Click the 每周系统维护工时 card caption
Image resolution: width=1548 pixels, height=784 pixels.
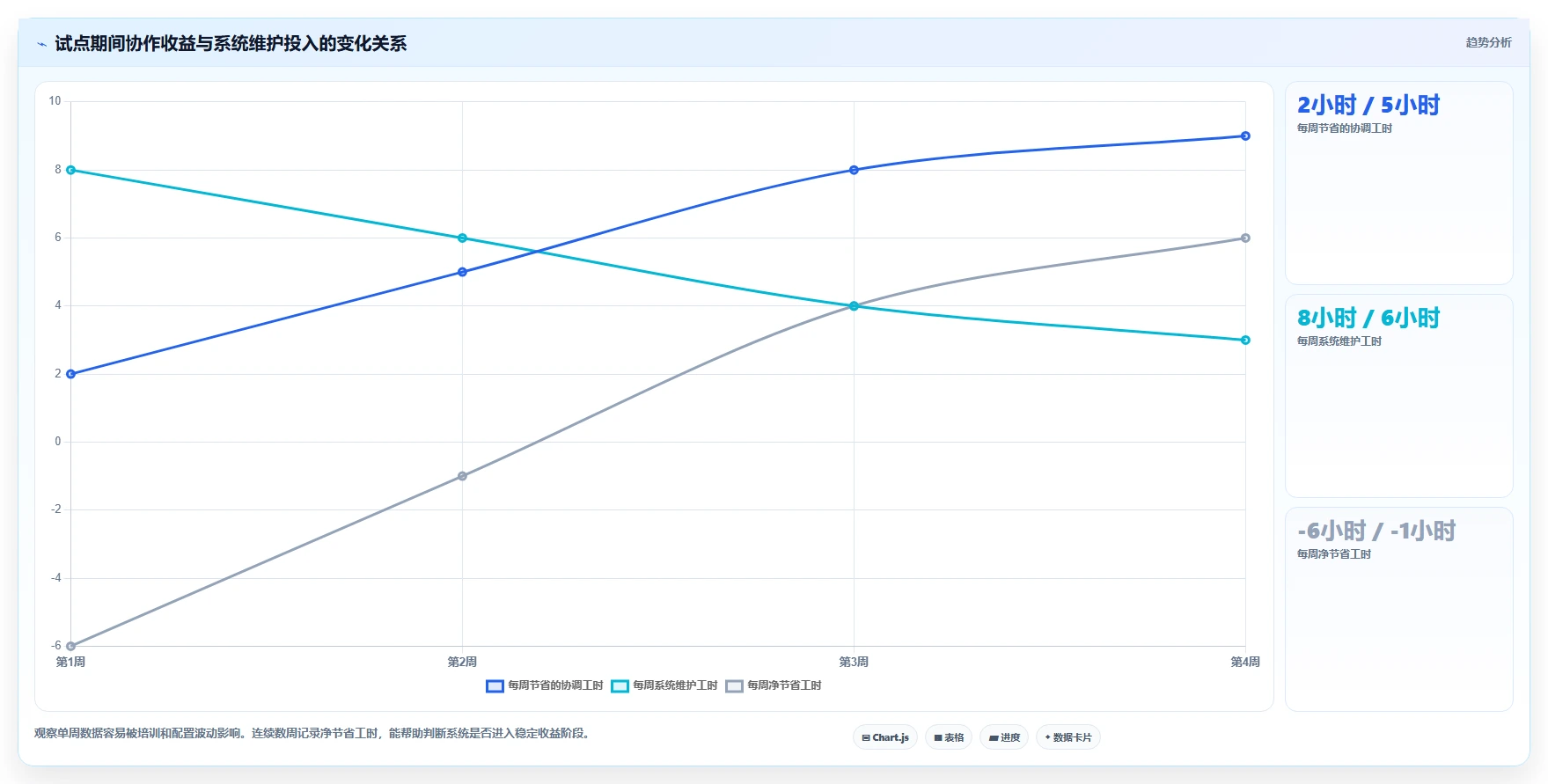(x=1339, y=341)
